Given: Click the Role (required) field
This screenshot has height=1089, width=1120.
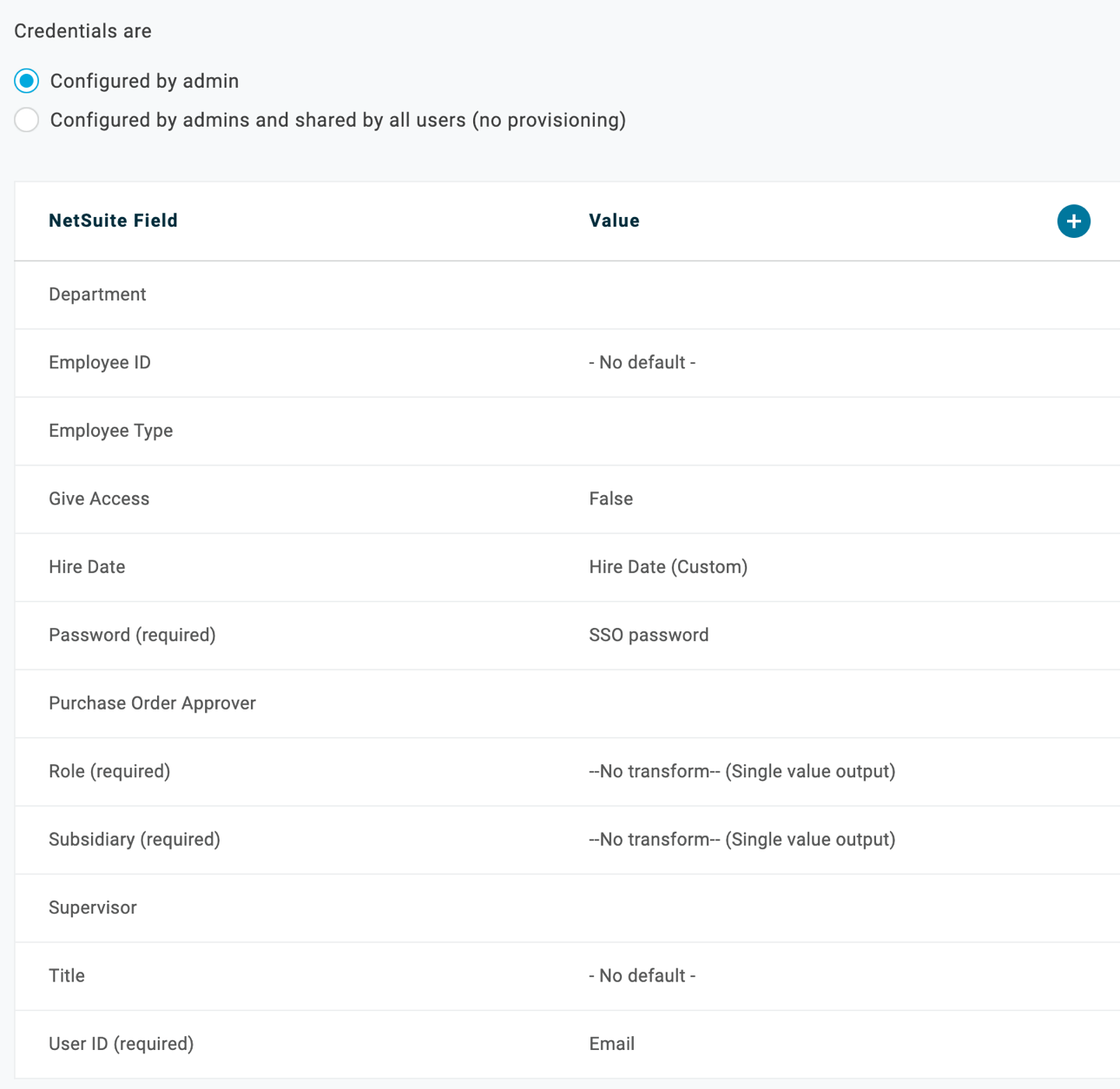Looking at the screenshot, I should (109, 771).
